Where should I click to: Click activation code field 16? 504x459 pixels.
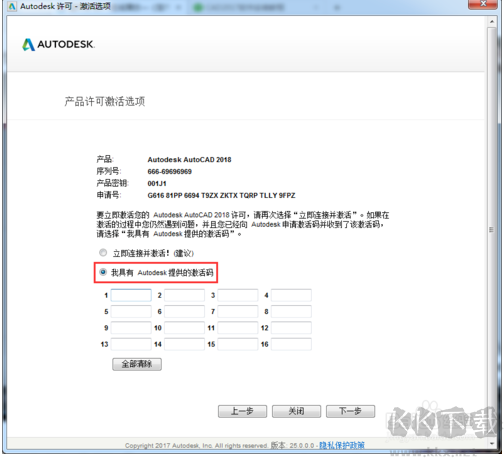point(291,344)
